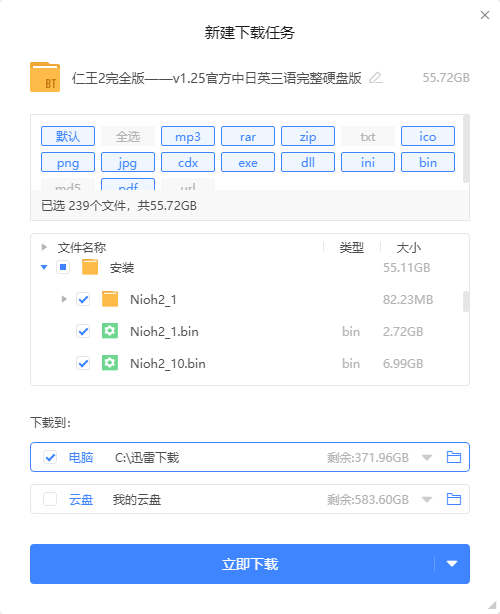Image resolution: width=500 pixels, height=614 pixels.
Task: Click the 安装 folder icon
Action: click(90, 267)
